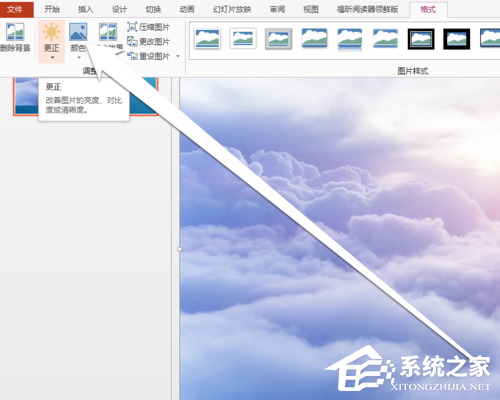Switch to the 插入 insert tab
This screenshot has width=500, height=400.
pyautogui.click(x=85, y=9)
